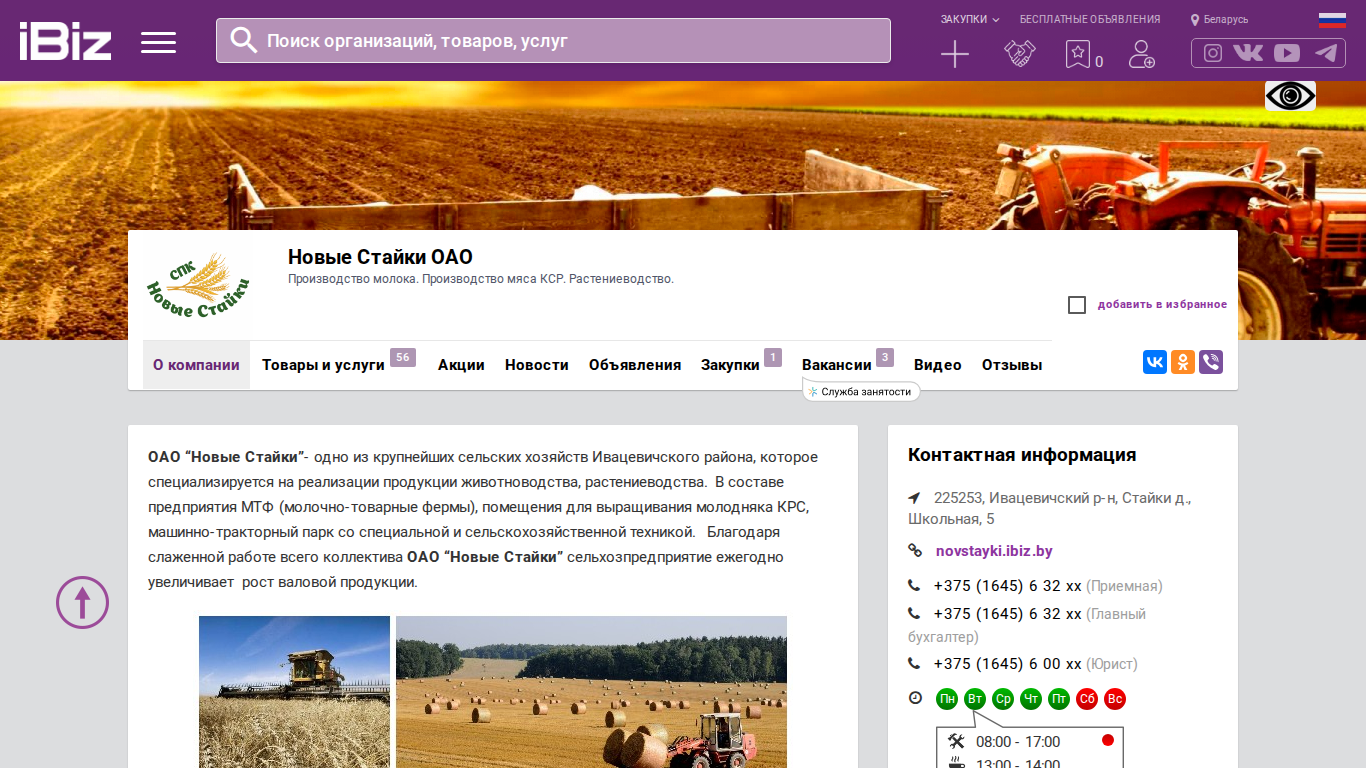Share via orange Odnoklassniki button

pos(1183,362)
